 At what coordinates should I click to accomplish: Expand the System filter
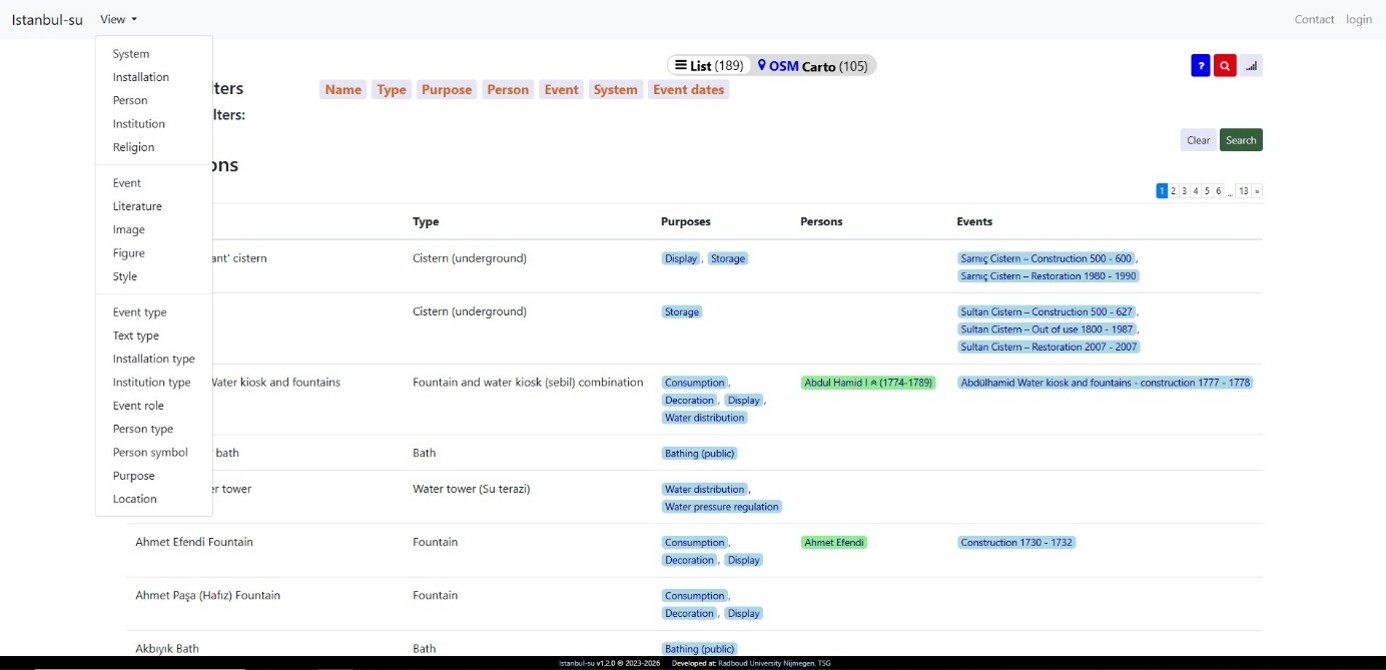pyautogui.click(x=615, y=90)
